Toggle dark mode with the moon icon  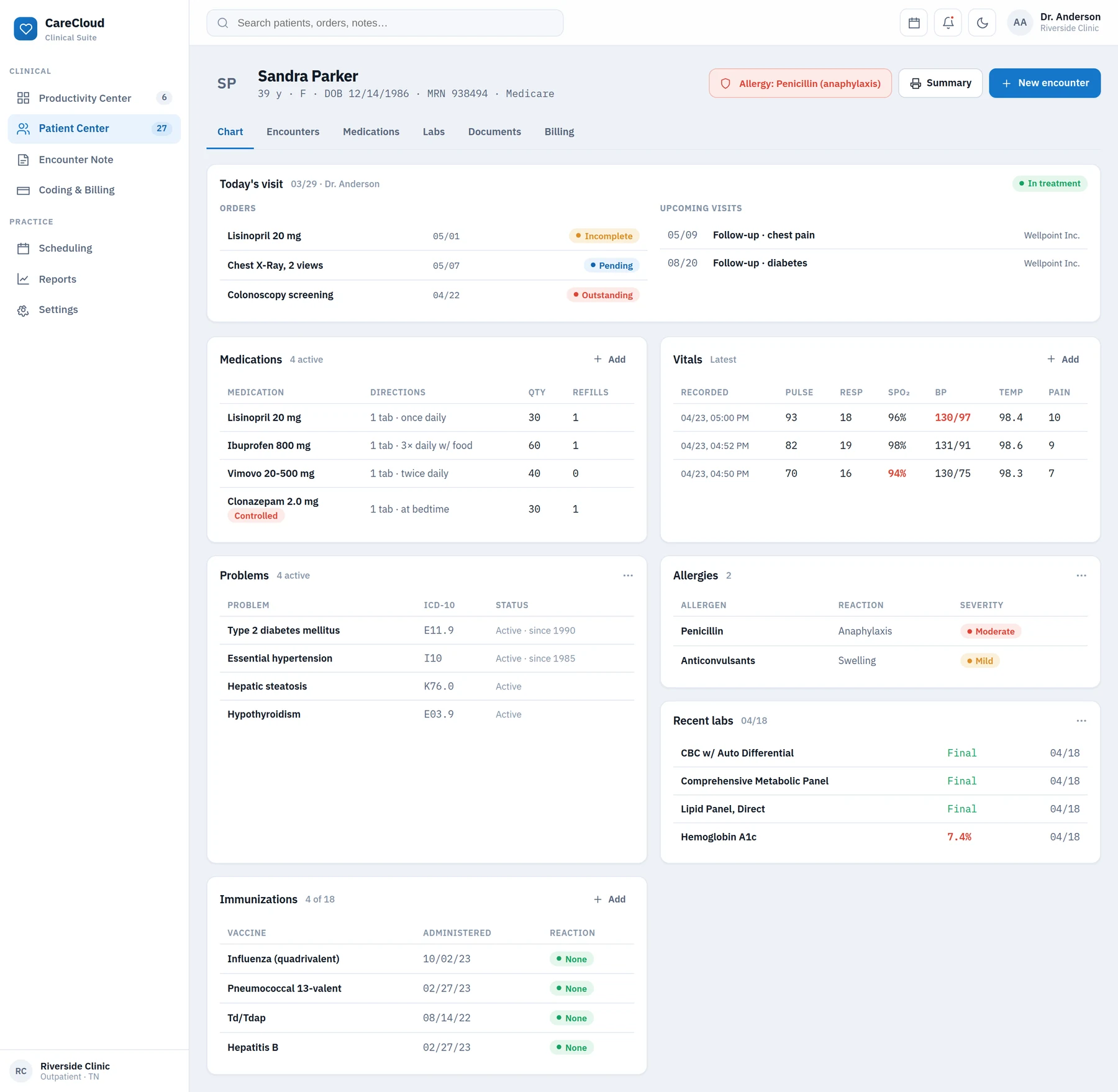pyautogui.click(x=982, y=23)
